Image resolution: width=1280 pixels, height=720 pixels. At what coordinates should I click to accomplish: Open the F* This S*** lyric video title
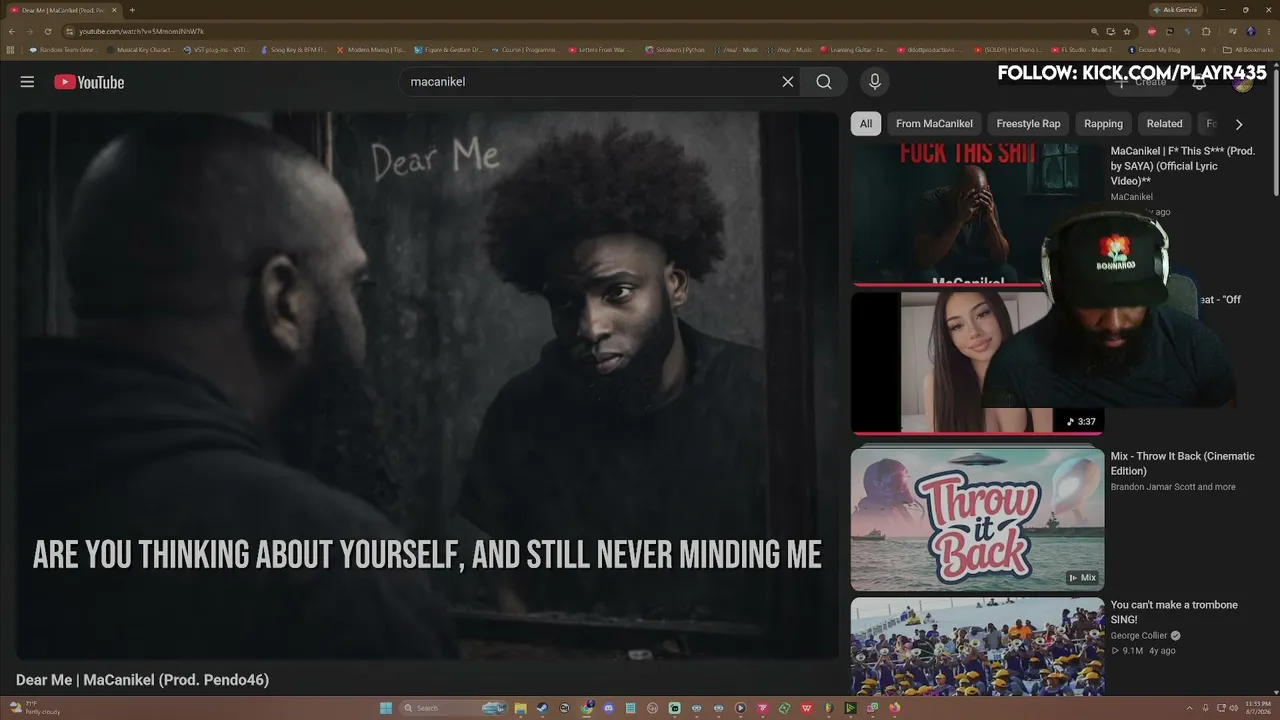pyautogui.click(x=1182, y=166)
